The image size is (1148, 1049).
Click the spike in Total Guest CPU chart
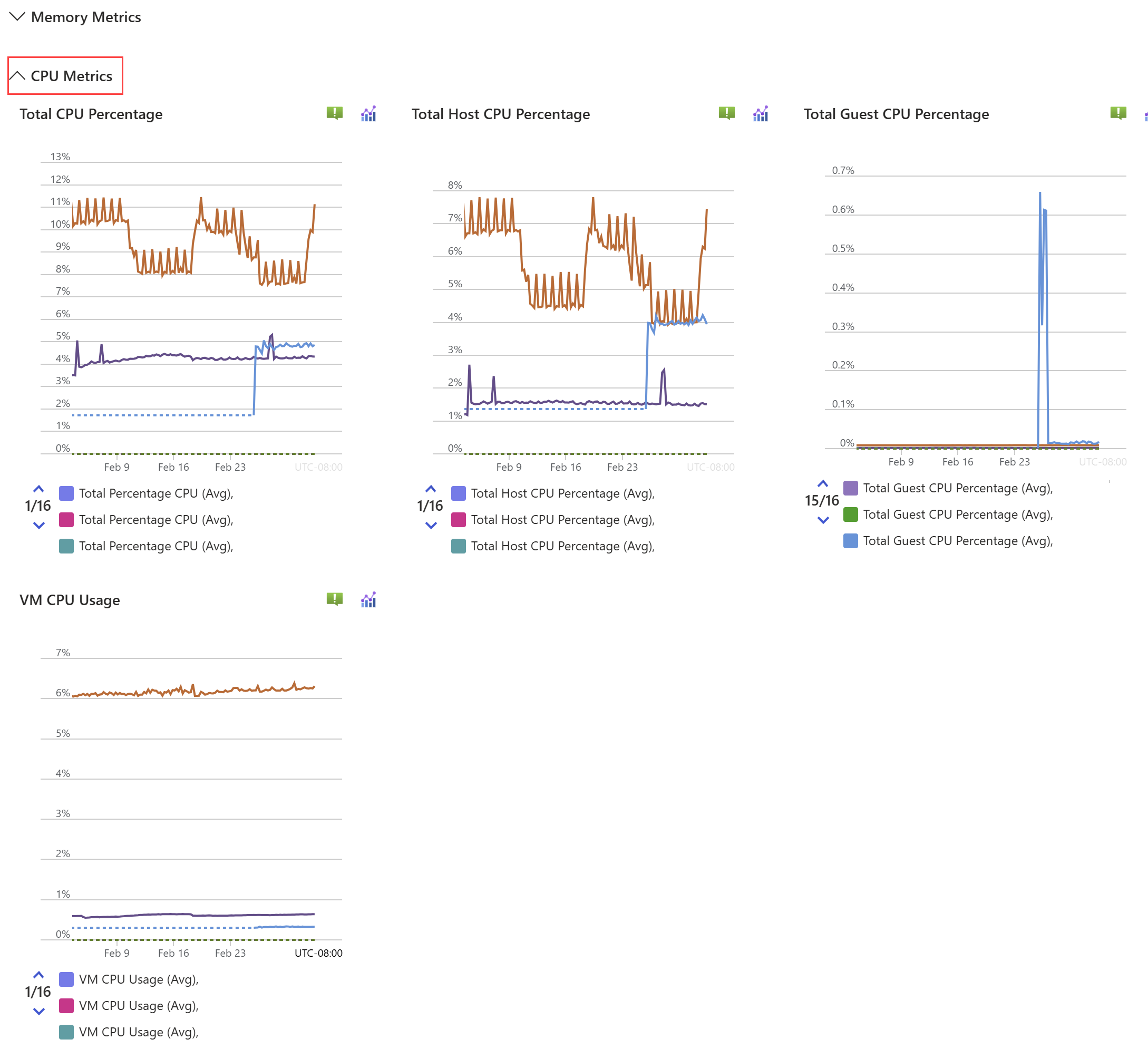[x=1040, y=228]
